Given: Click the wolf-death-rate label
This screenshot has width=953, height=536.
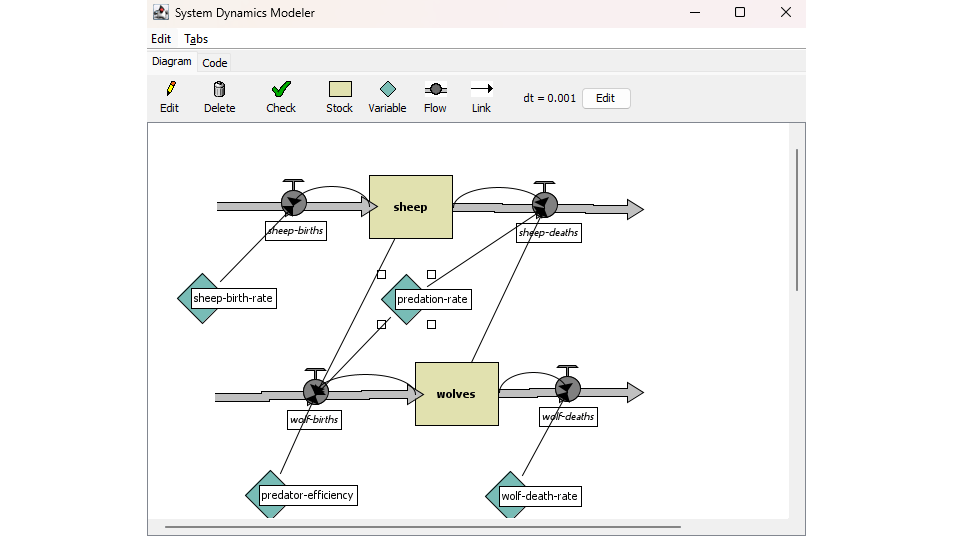Looking at the screenshot, I should 540,496.
